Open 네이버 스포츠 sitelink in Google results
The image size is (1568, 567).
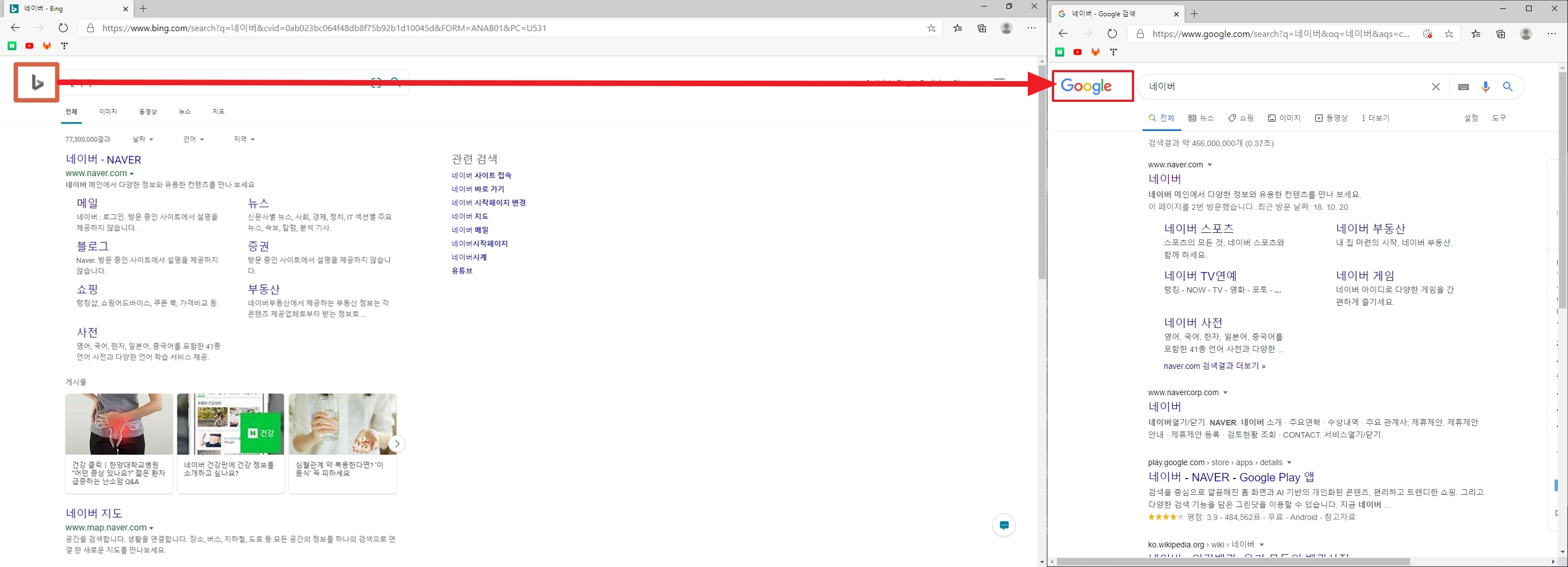pos(1199,228)
